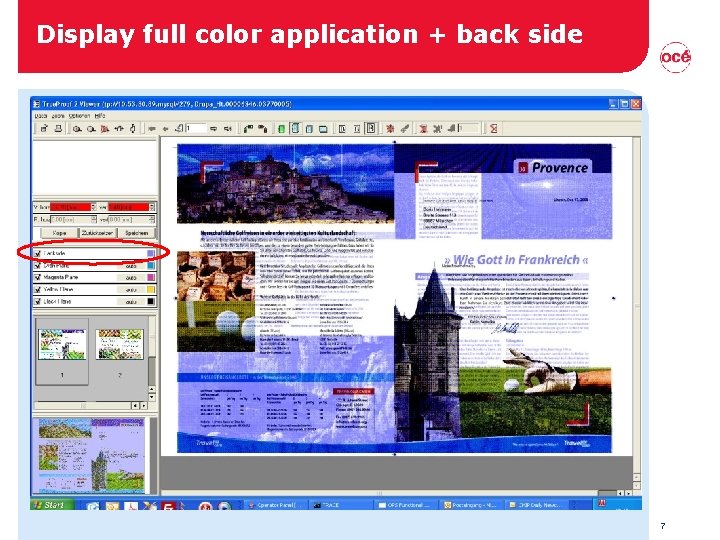This screenshot has height=540, width=720.
Task: Click the Magenta Plane color swatch
Action: (x=151, y=277)
